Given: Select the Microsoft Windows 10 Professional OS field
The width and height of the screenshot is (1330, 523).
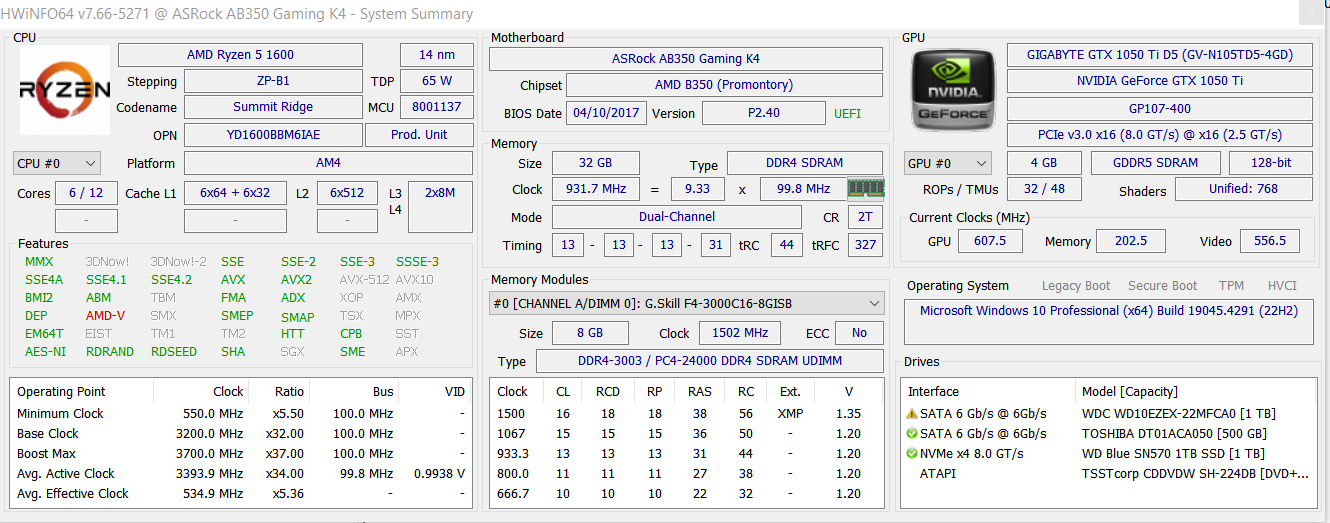Looking at the screenshot, I should 1109,321.
